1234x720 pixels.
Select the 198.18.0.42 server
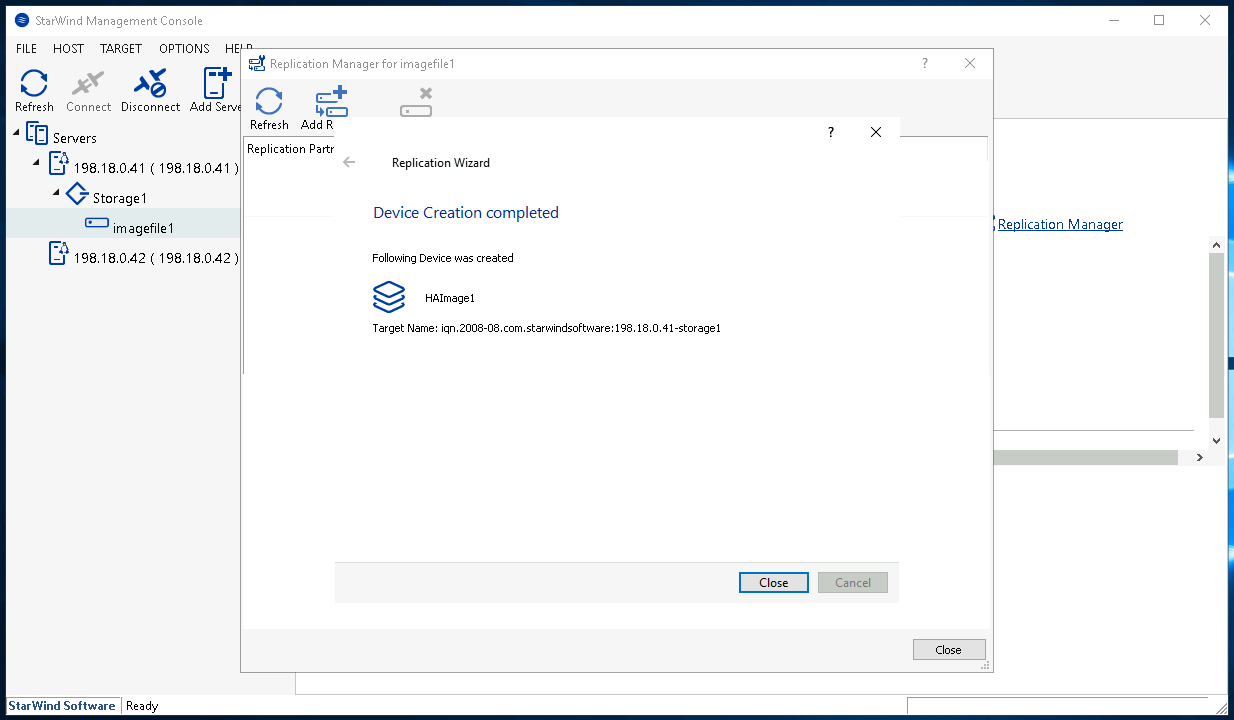click(x=155, y=258)
